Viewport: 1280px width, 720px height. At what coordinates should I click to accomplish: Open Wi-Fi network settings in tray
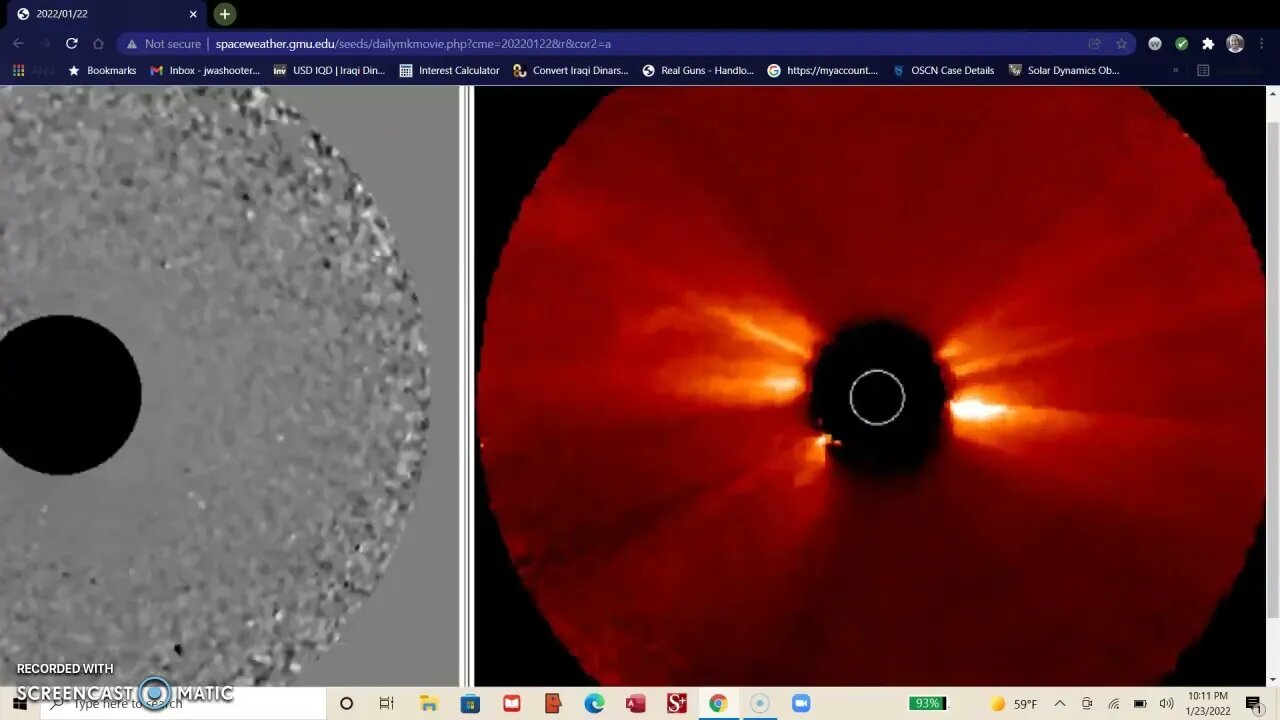click(1113, 703)
